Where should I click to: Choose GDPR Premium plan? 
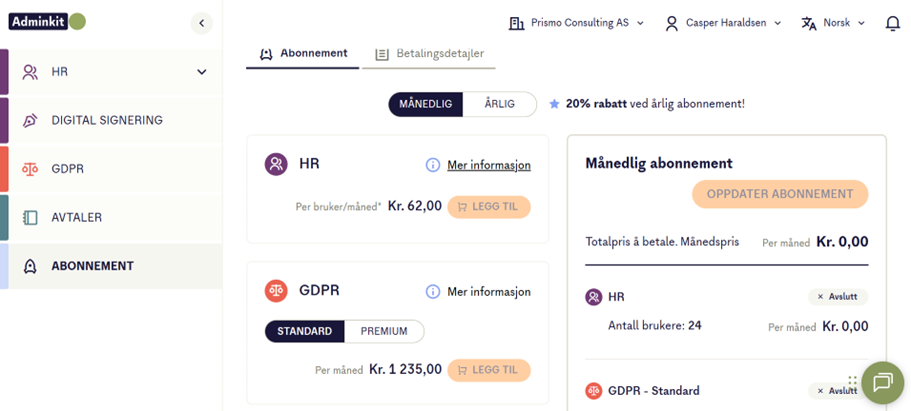point(383,331)
